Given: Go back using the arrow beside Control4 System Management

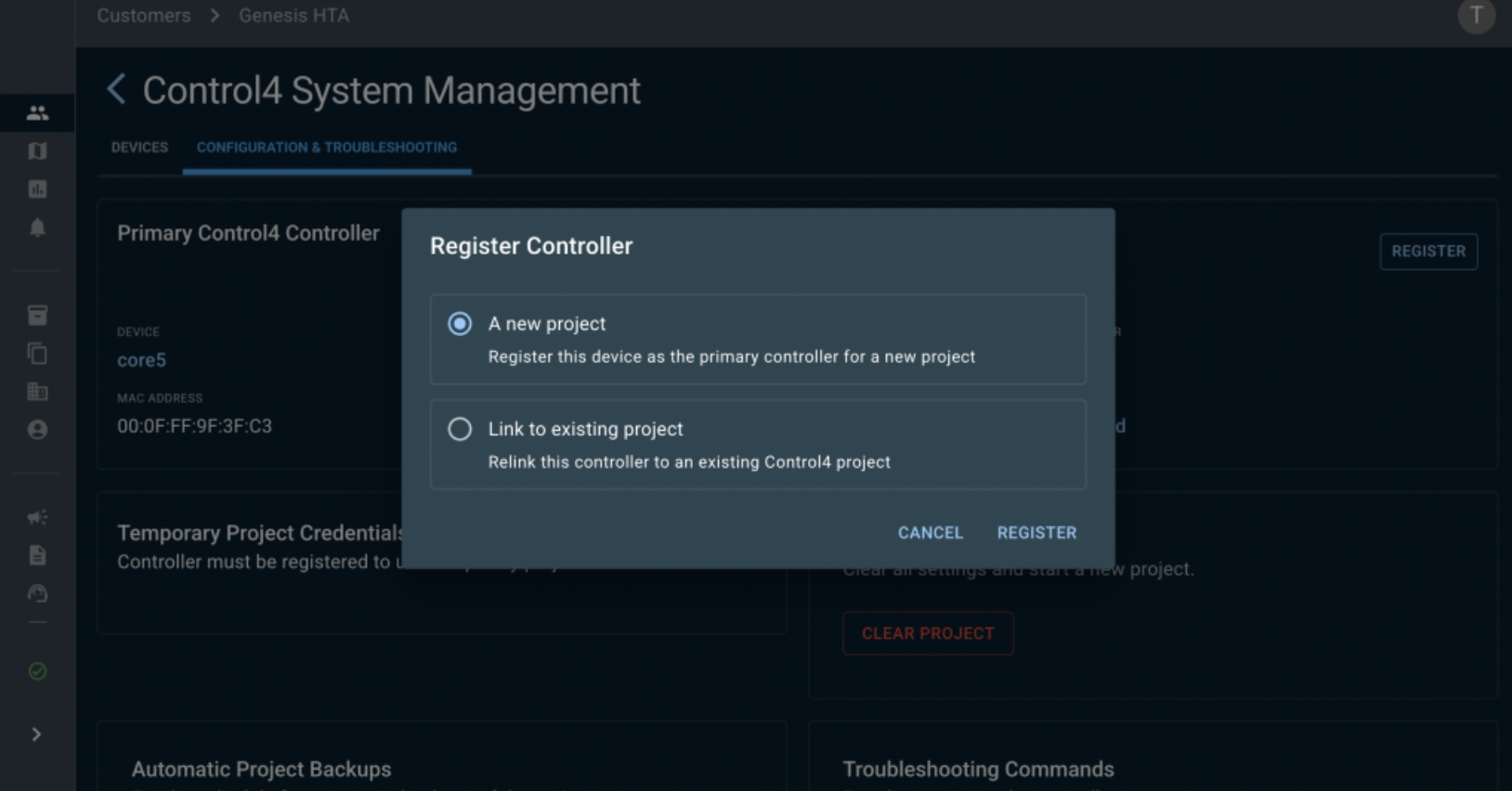Looking at the screenshot, I should pos(116,90).
